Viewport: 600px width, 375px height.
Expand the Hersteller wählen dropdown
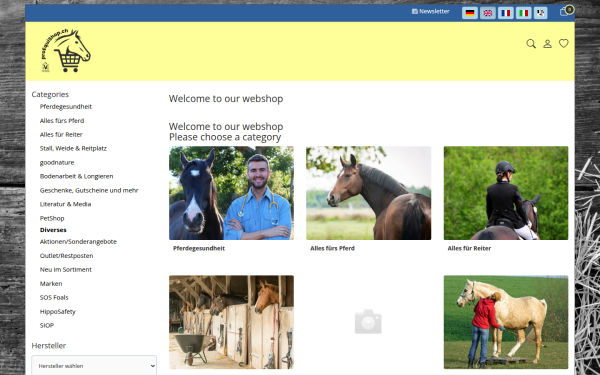(94, 366)
